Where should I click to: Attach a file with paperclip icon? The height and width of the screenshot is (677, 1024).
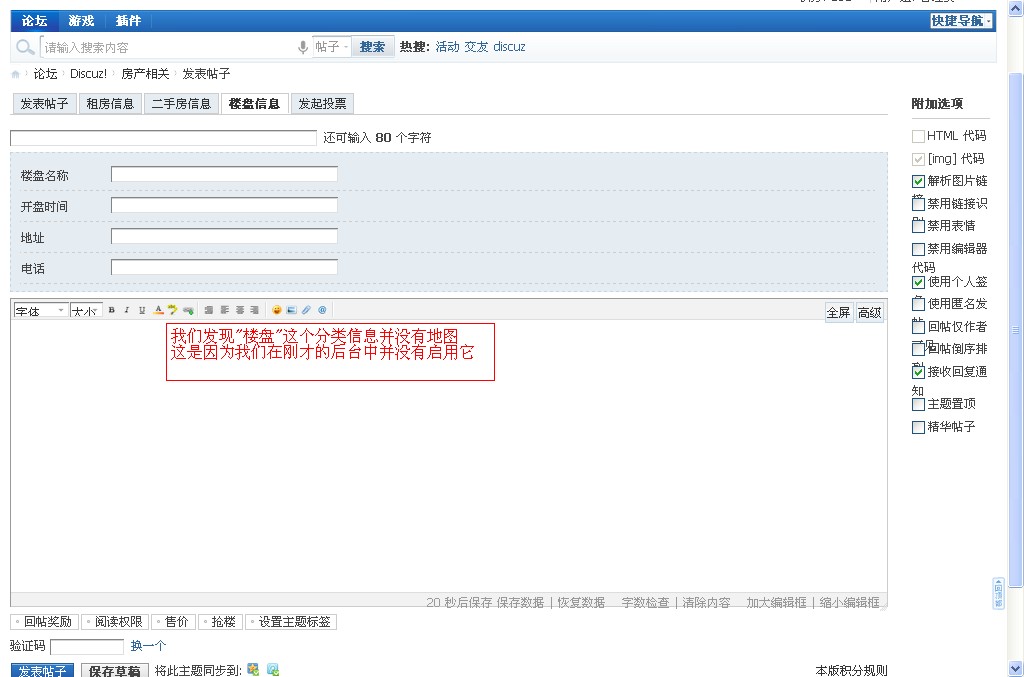coord(306,310)
